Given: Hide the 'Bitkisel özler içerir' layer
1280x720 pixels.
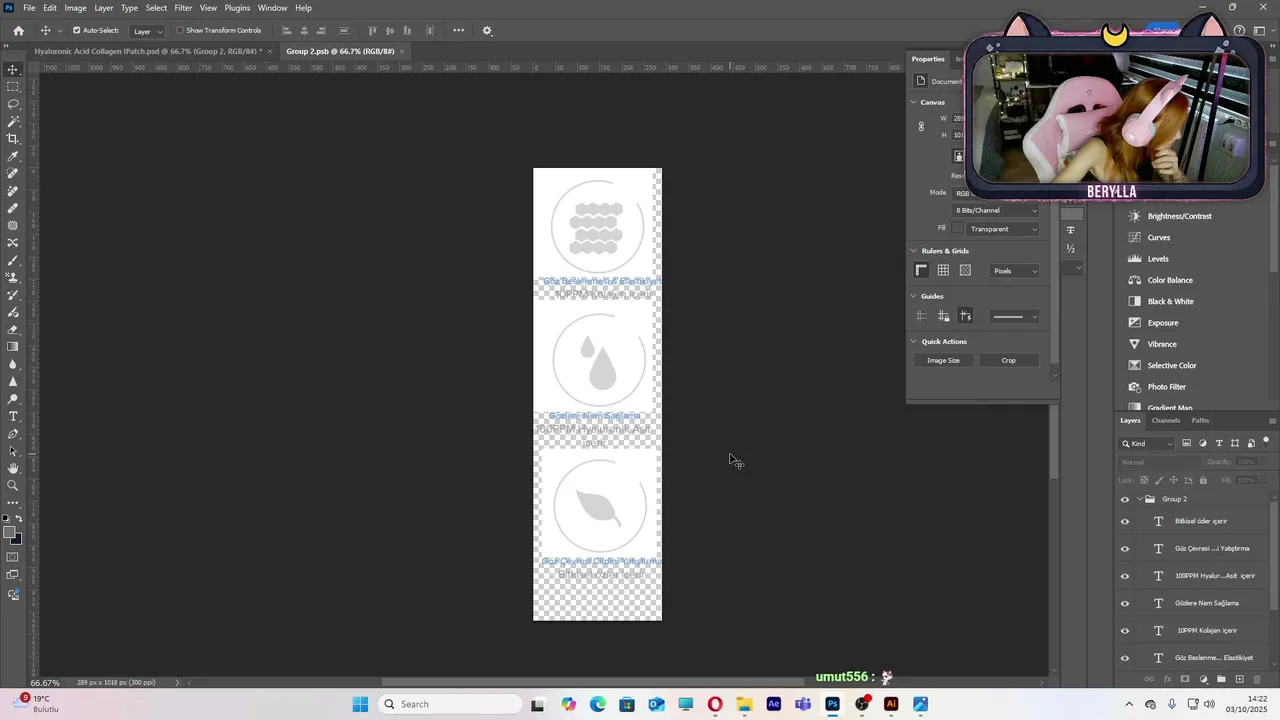Looking at the screenshot, I should coord(1125,521).
